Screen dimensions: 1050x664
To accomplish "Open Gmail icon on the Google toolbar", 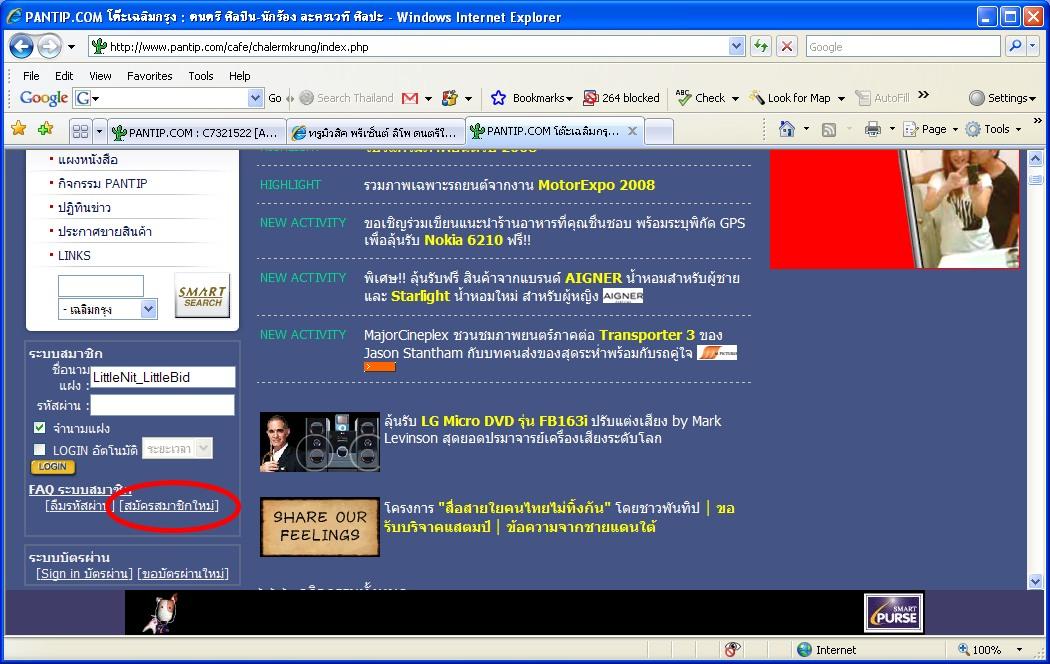I will tap(410, 98).
